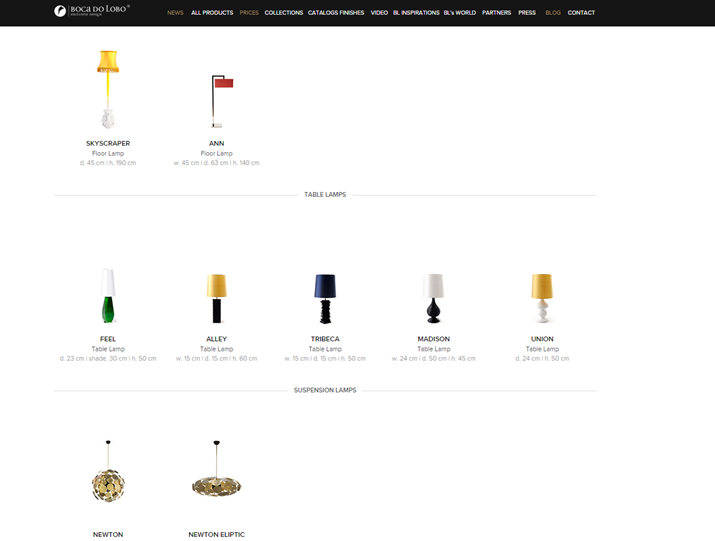The width and height of the screenshot is (715, 541).
Task: Open the NEWTON ELIPTIC product title link
Action: pos(217,535)
